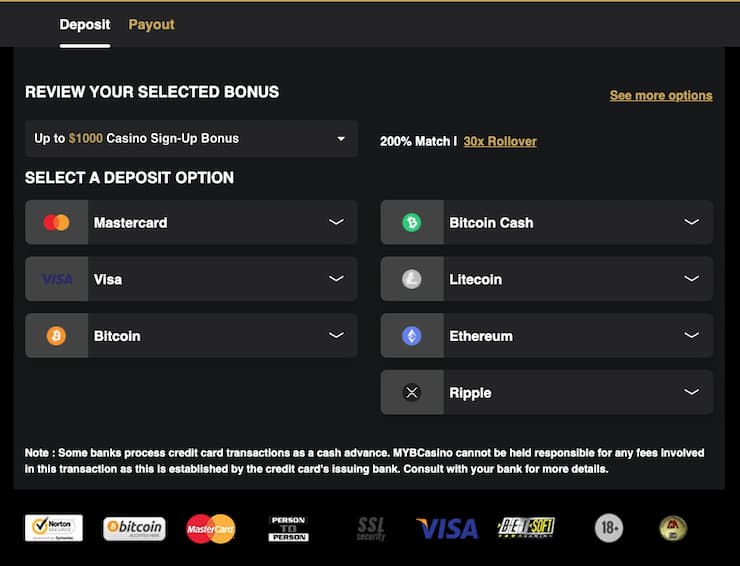Click the 30x Rollover link
This screenshot has height=566, width=740.
coord(500,141)
